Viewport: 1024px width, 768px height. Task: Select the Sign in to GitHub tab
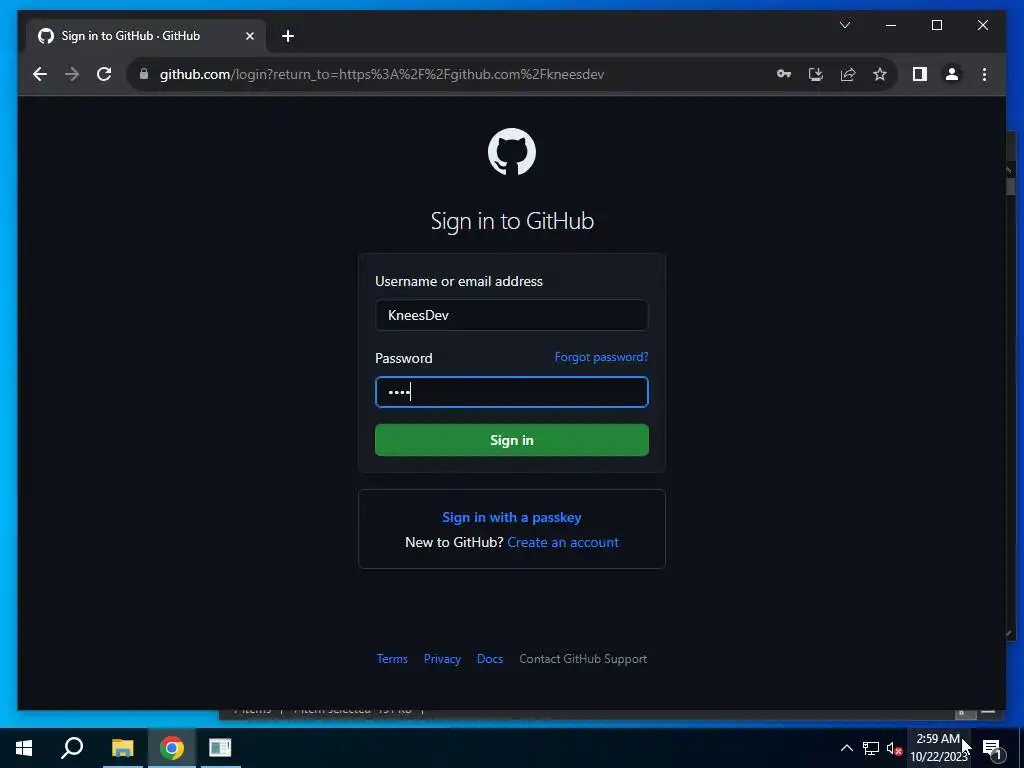pos(146,36)
